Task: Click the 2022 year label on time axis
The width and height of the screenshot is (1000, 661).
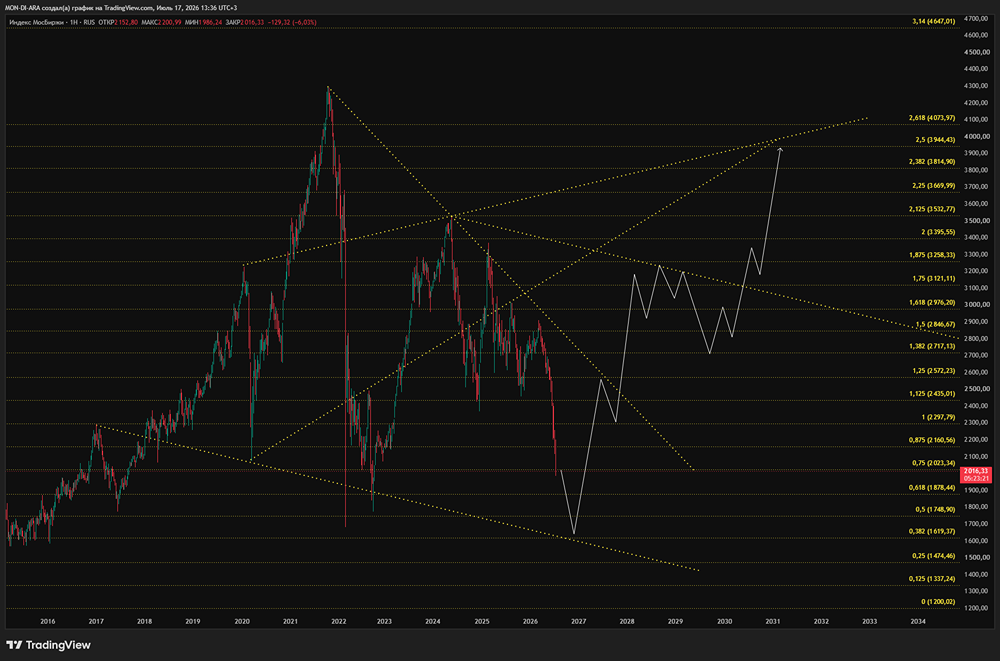Action: pos(339,621)
